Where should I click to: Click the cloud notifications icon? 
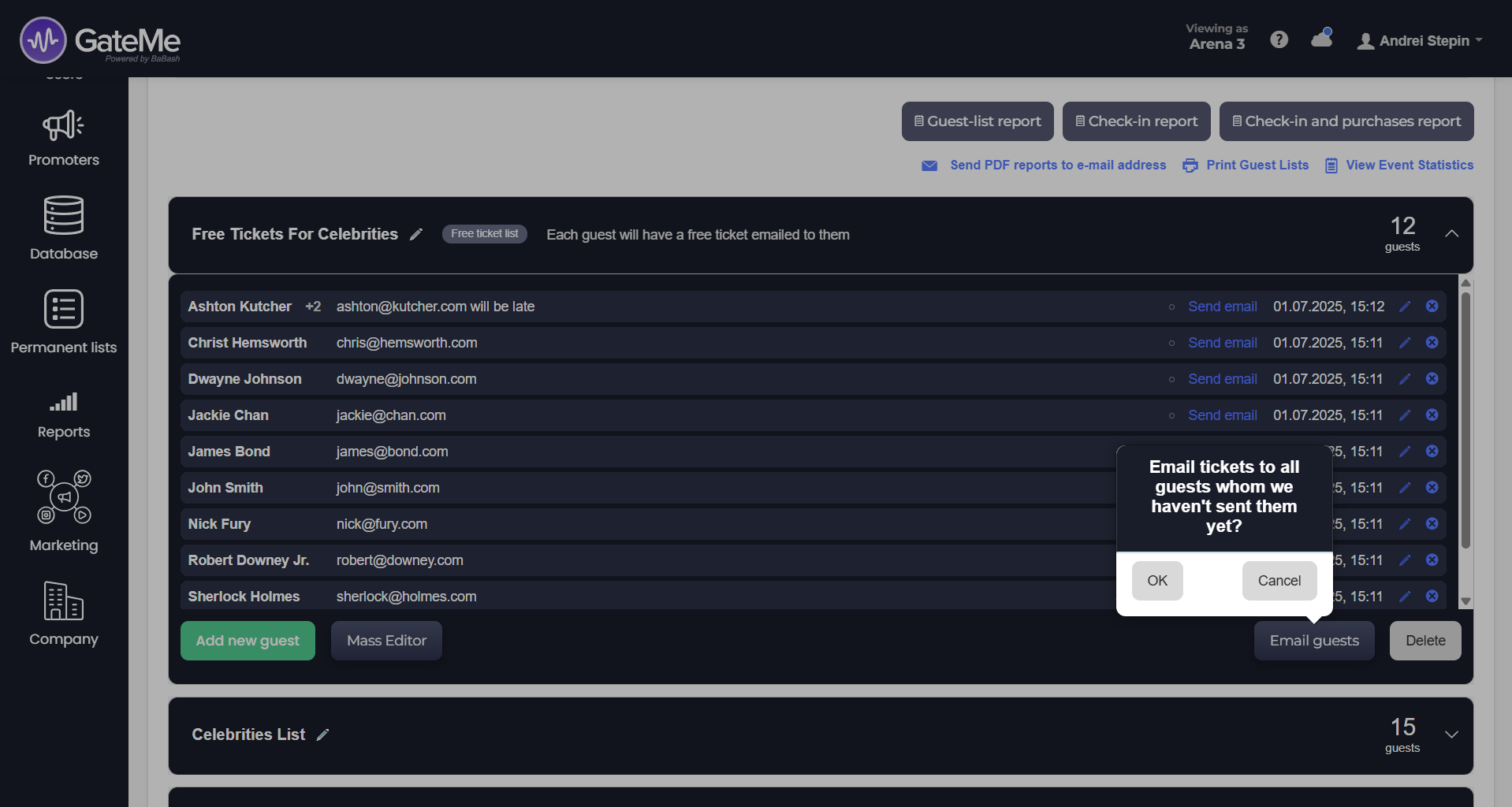1321,39
